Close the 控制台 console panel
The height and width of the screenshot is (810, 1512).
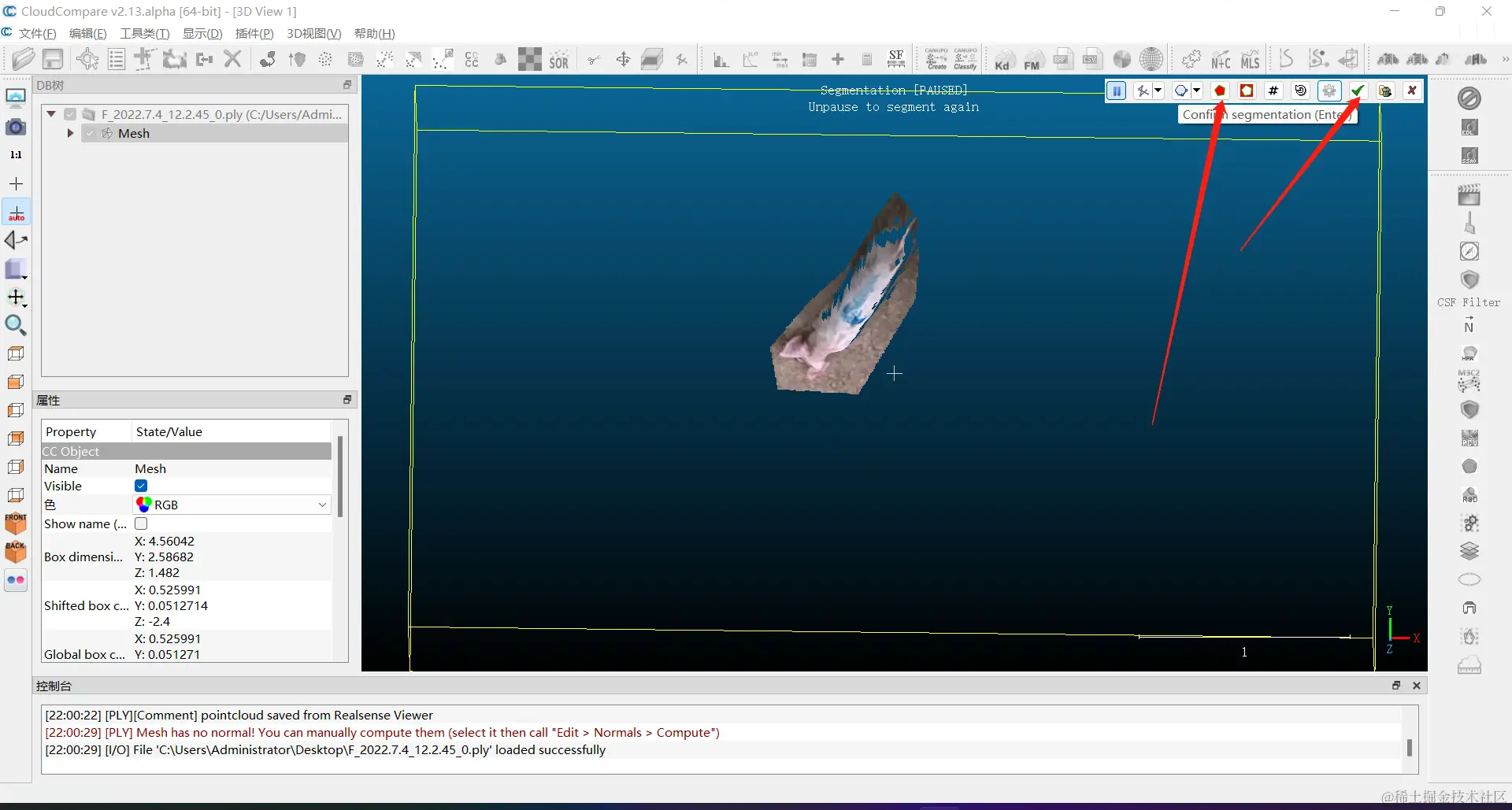[1416, 686]
